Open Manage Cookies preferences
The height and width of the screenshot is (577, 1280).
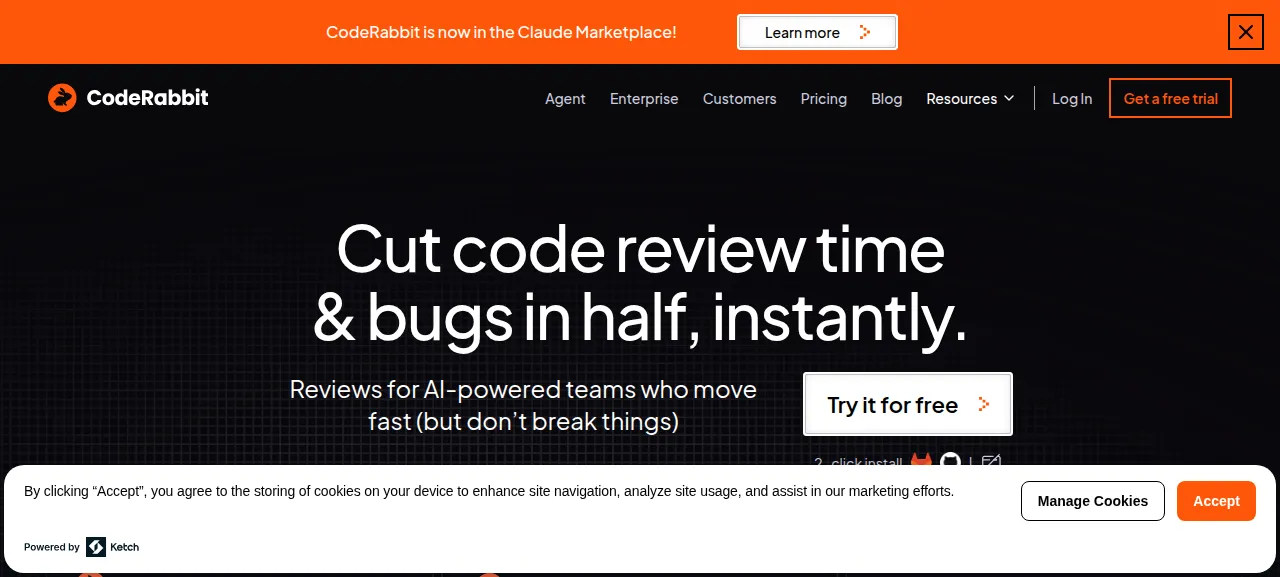click(x=1093, y=501)
